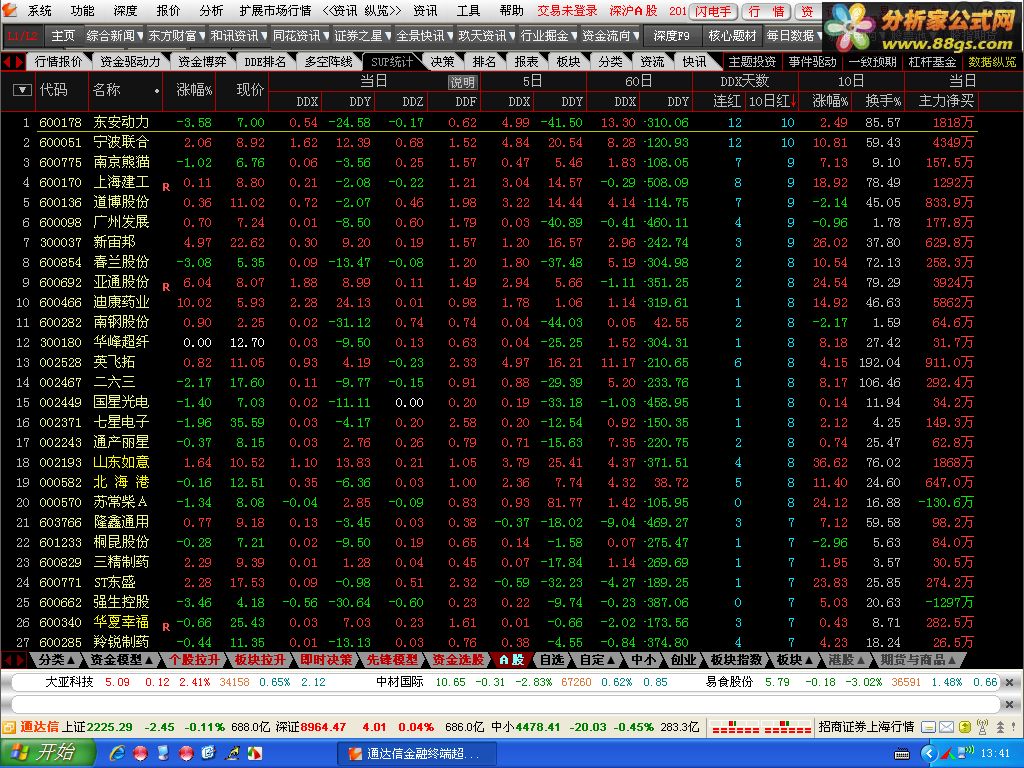This screenshot has width=1024, height=768.
Task: Click the 通达信 logo icon in status bar
Action: tap(9, 727)
